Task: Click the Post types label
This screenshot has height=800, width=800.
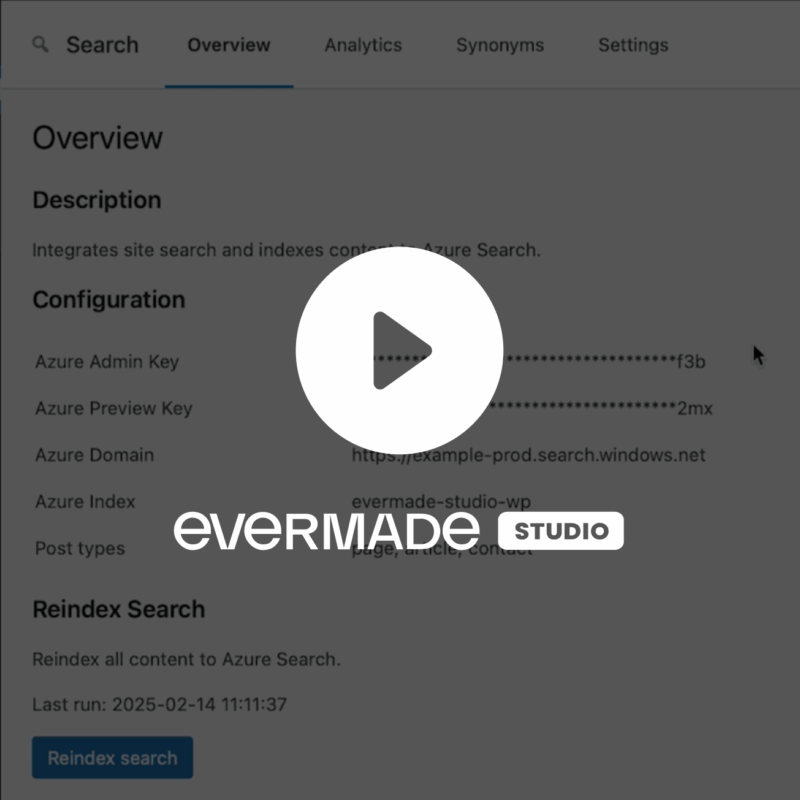Action: coord(80,548)
